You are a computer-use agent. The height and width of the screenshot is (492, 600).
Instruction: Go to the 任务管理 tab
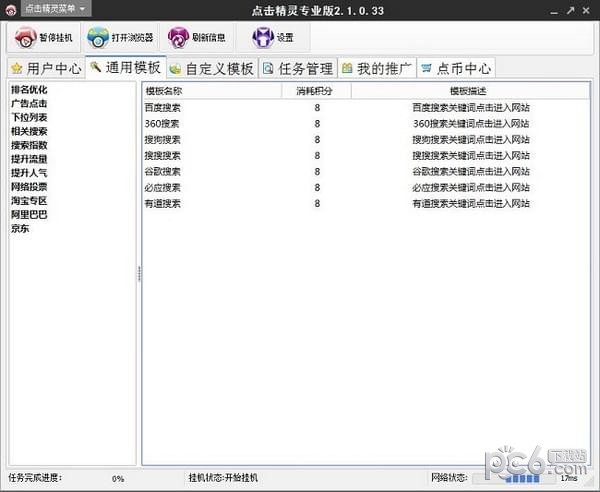(298, 68)
